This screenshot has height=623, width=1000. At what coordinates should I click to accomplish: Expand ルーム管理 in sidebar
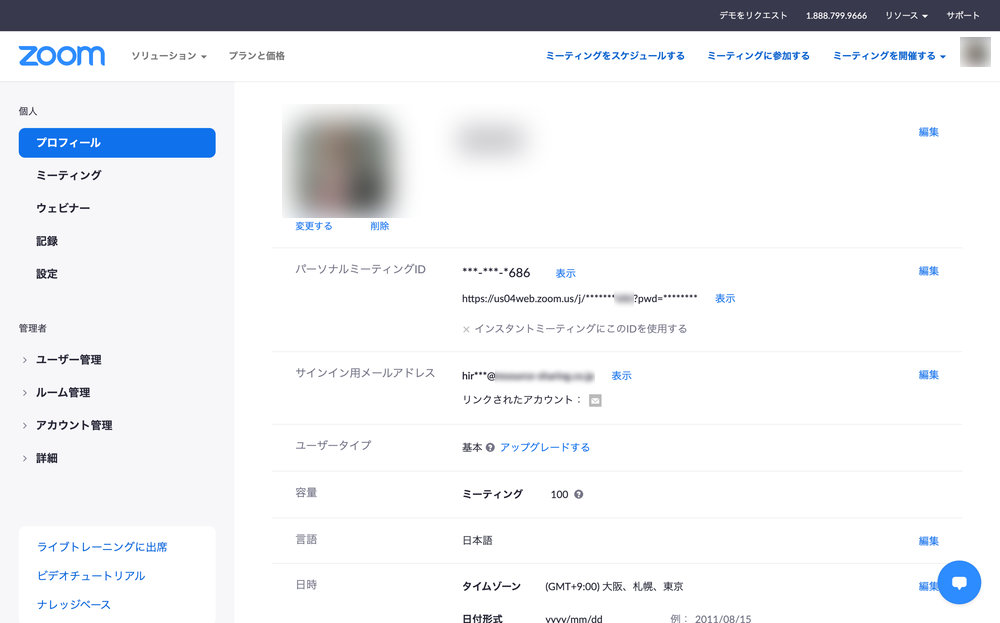click(62, 393)
